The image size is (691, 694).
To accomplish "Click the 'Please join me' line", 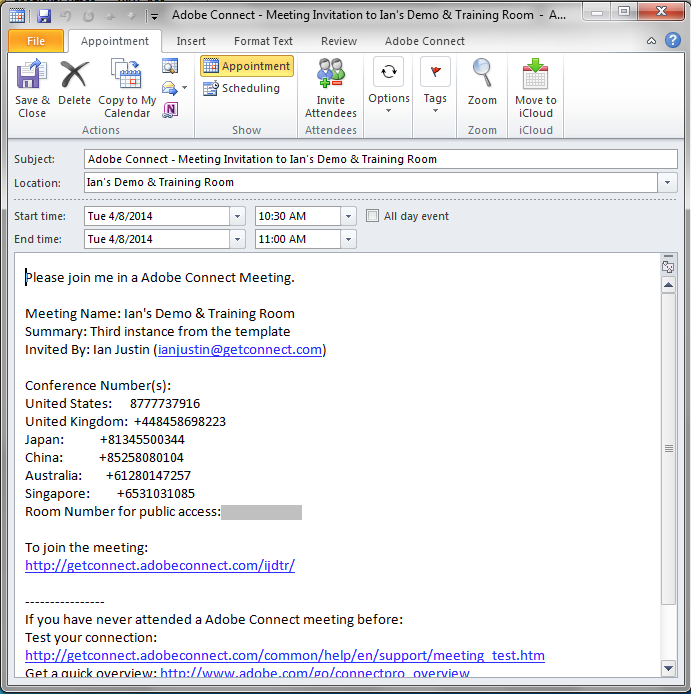I will tap(160, 278).
